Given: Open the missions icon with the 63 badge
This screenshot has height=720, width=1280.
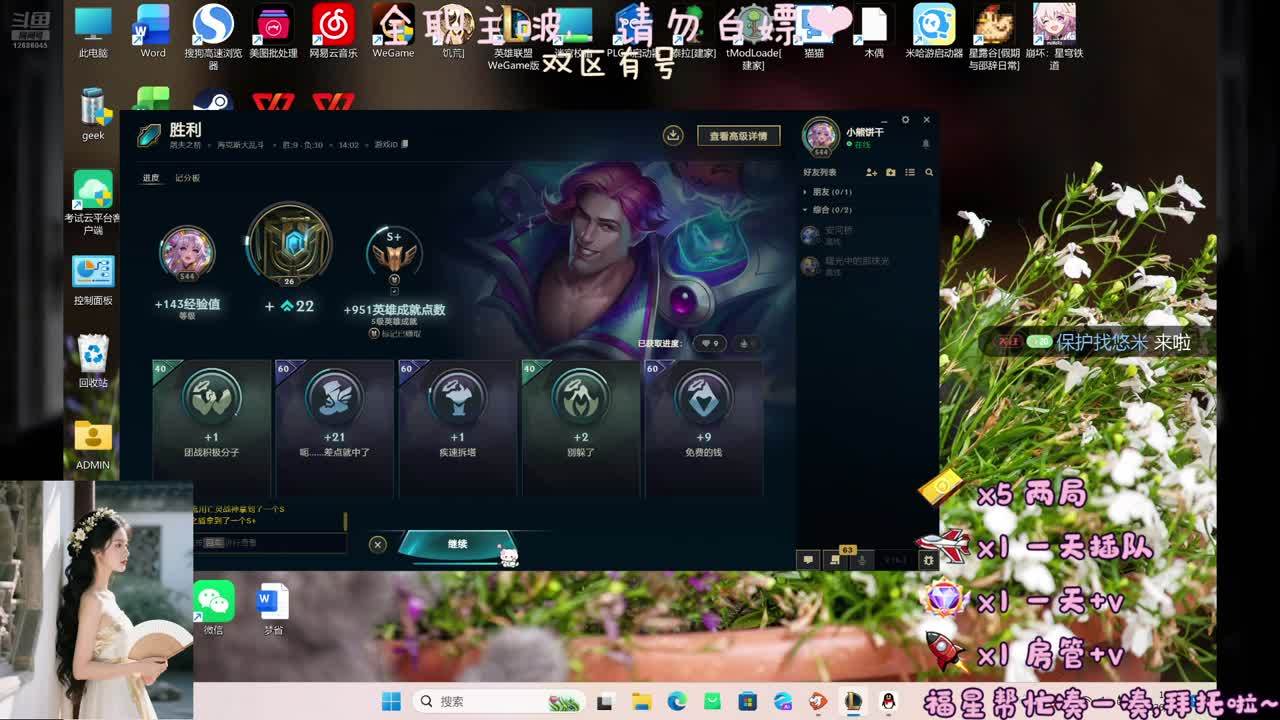Looking at the screenshot, I should point(836,559).
